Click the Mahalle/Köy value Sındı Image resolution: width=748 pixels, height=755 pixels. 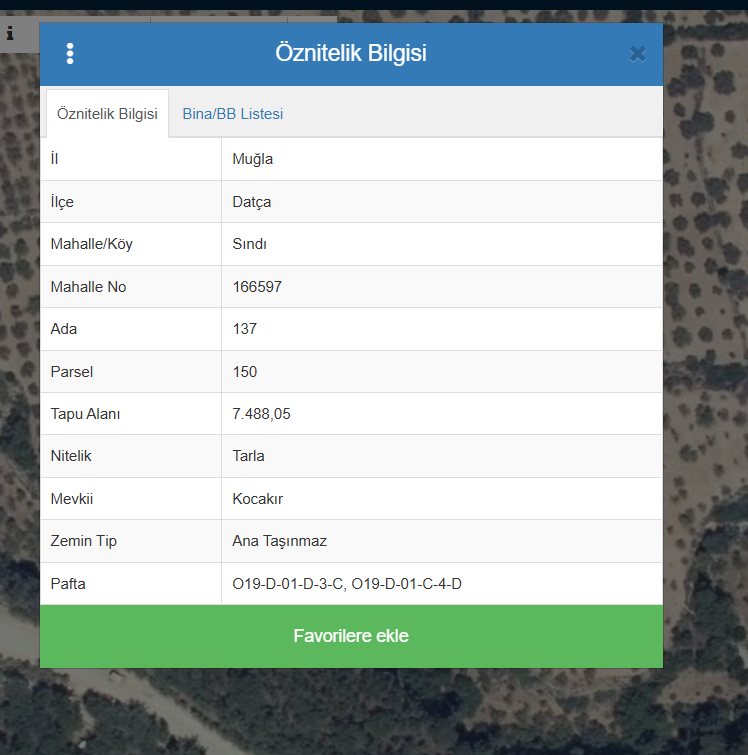pos(249,244)
